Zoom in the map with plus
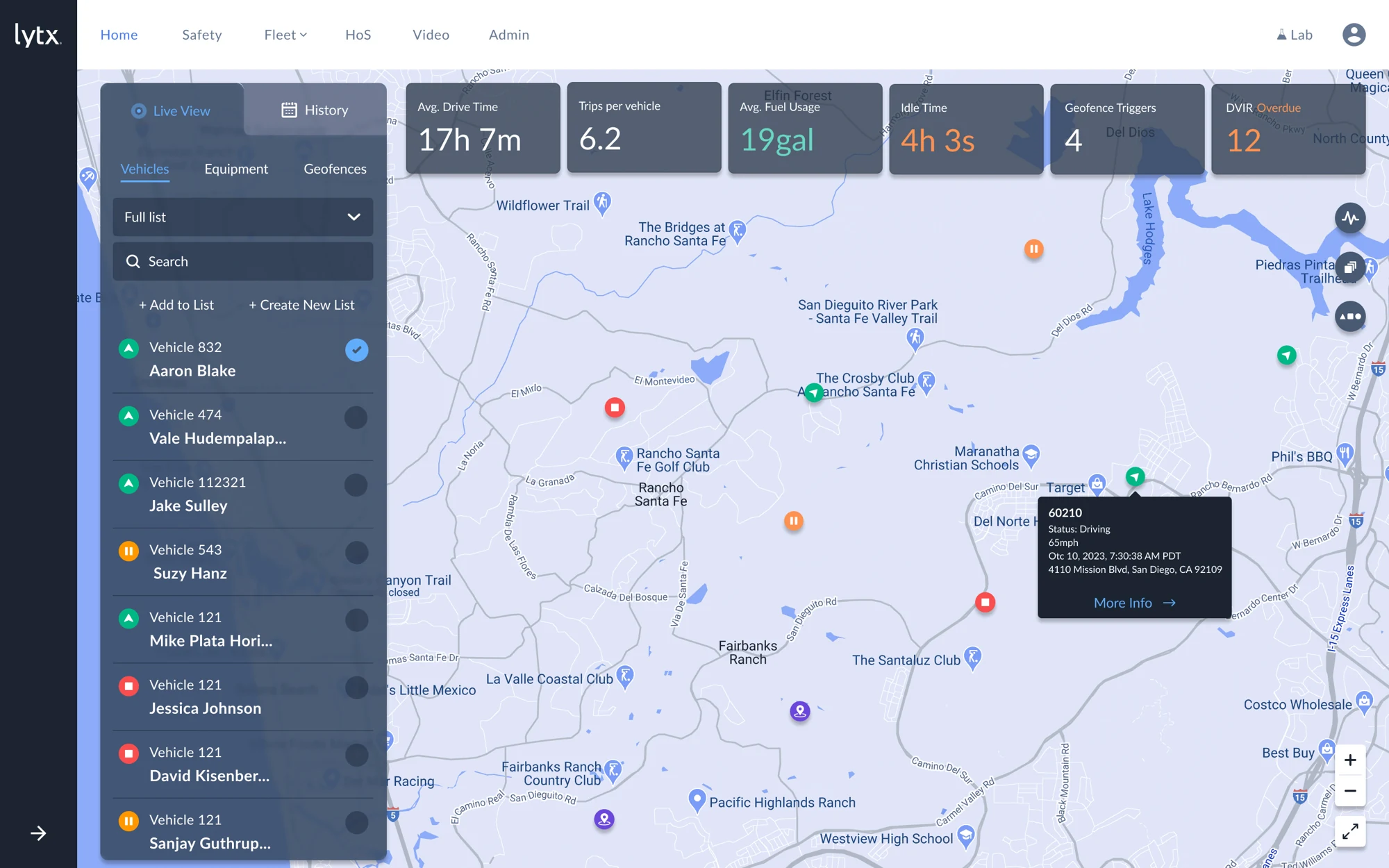 pos(1350,760)
